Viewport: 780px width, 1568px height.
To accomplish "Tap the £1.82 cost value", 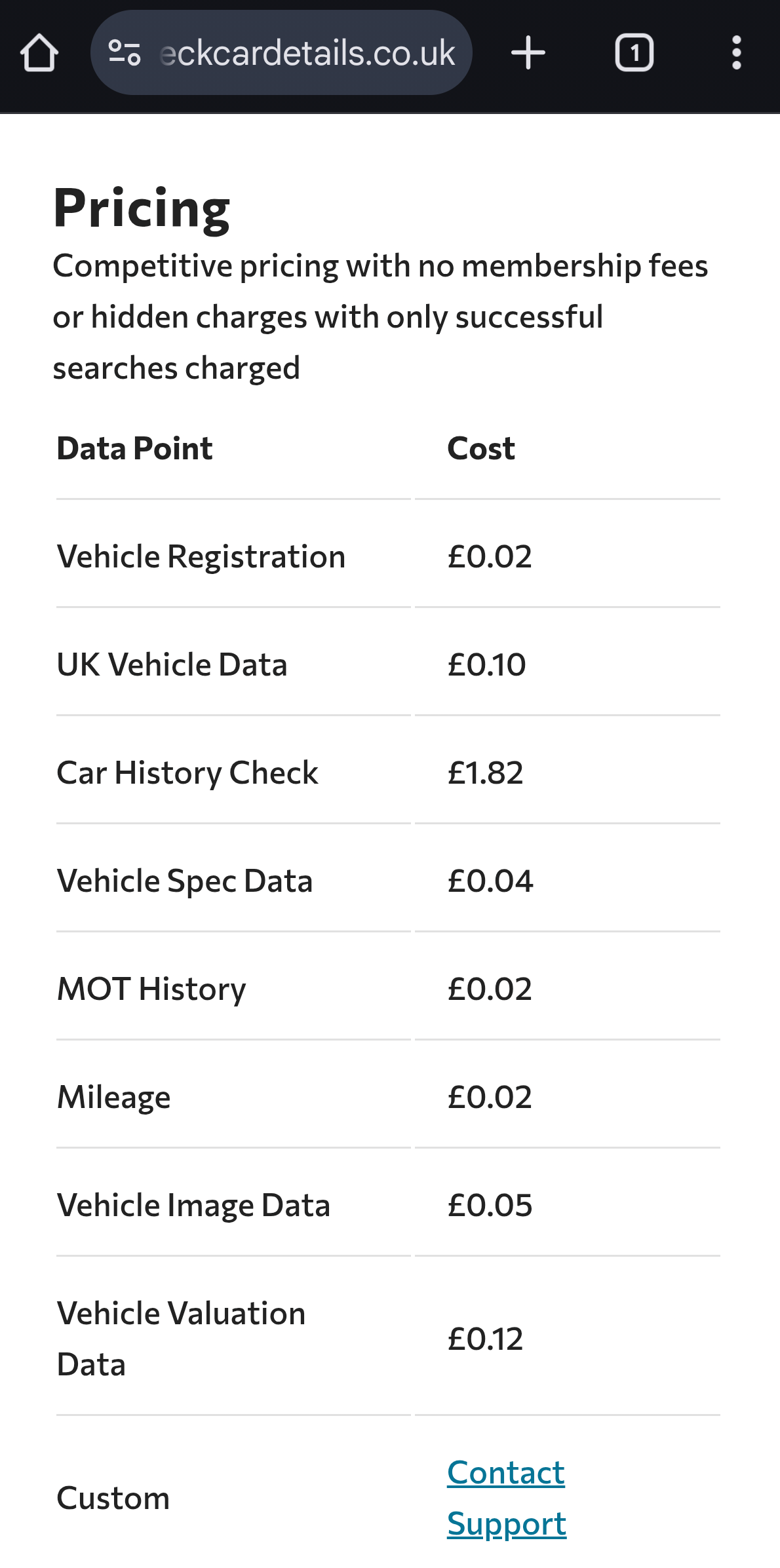I will click(485, 773).
